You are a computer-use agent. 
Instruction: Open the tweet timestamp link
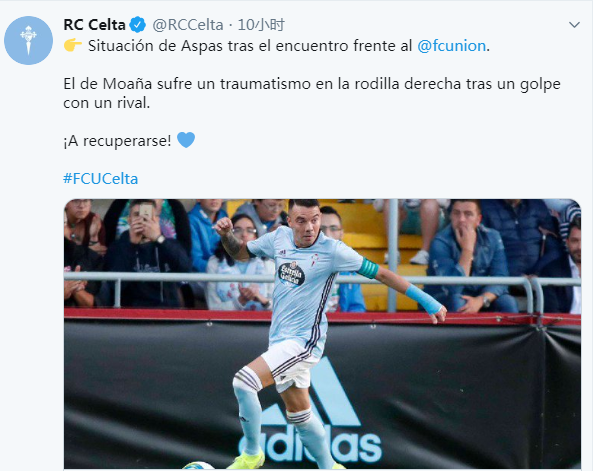(261, 25)
